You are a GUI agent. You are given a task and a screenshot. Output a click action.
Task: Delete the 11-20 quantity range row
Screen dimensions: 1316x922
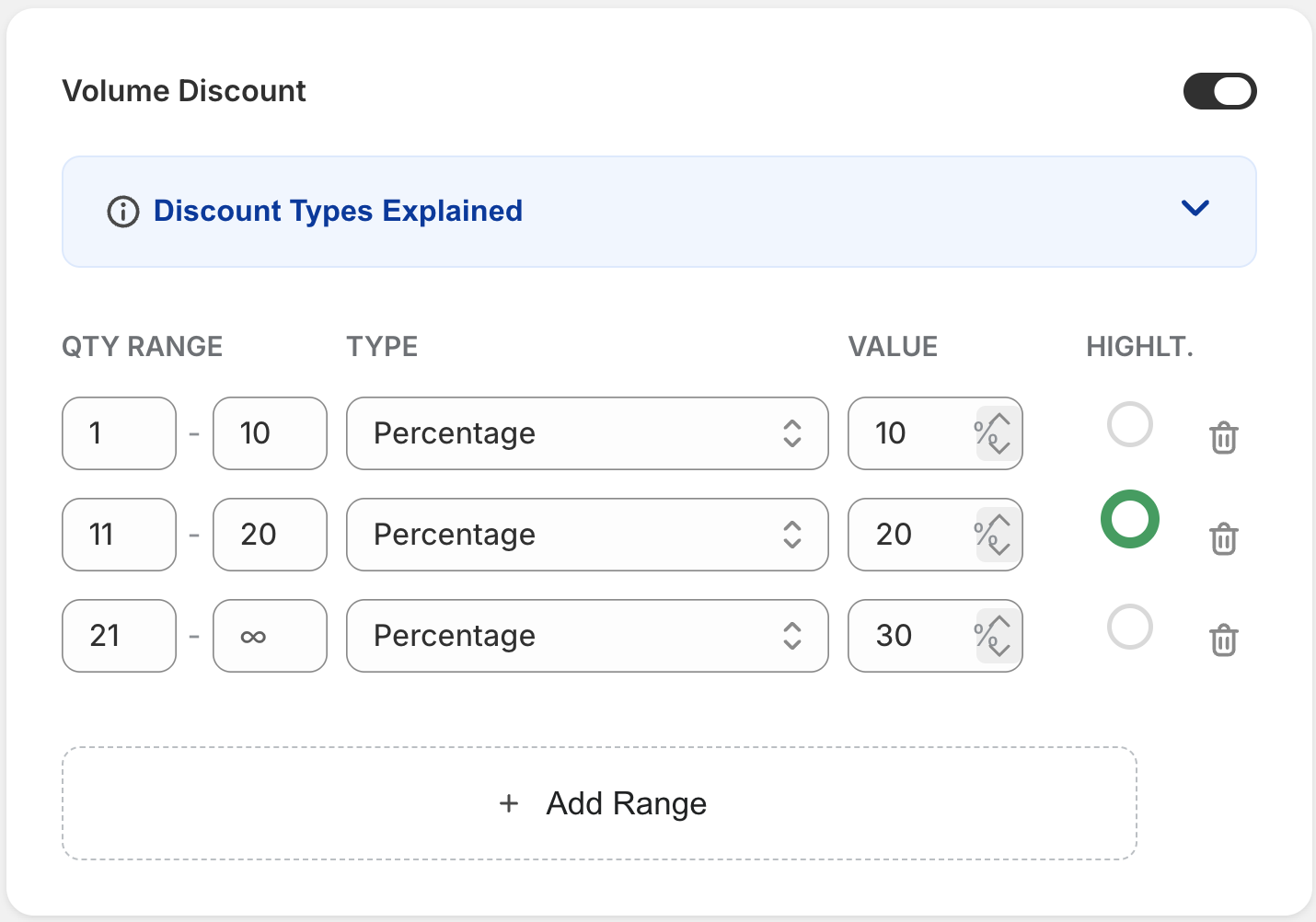point(1223,539)
